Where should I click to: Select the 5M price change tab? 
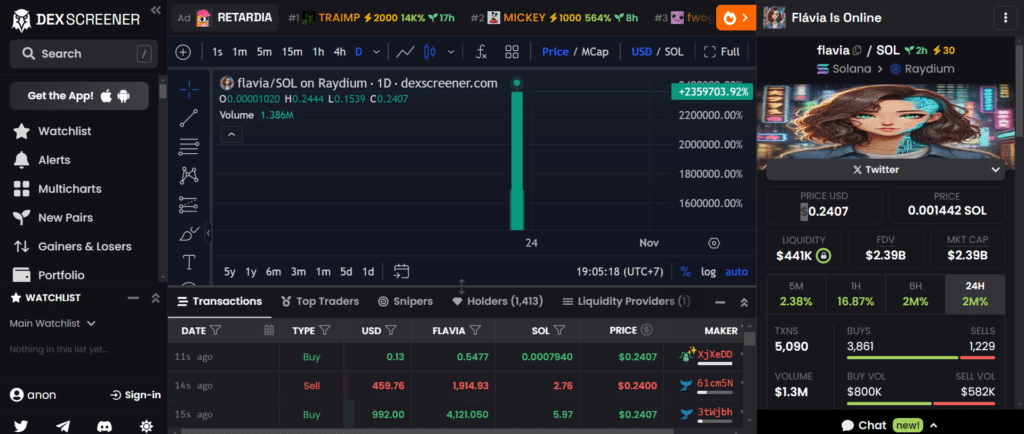796,293
